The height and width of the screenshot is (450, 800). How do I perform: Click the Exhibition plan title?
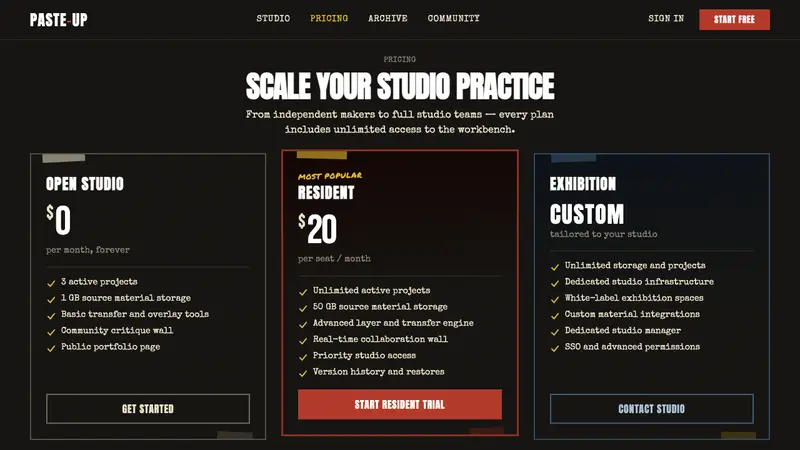pyautogui.click(x=583, y=184)
